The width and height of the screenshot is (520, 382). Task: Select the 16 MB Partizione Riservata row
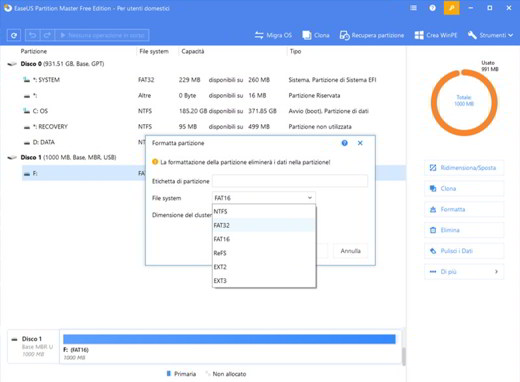(x=213, y=95)
